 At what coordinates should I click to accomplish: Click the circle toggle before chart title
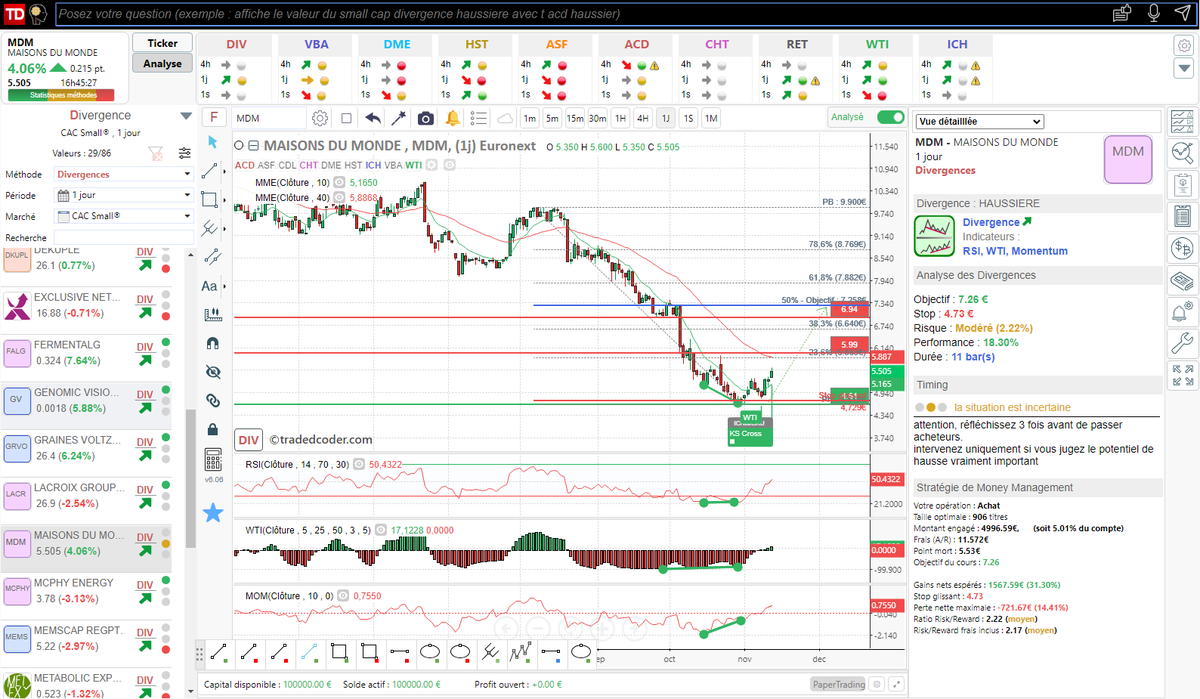240,145
